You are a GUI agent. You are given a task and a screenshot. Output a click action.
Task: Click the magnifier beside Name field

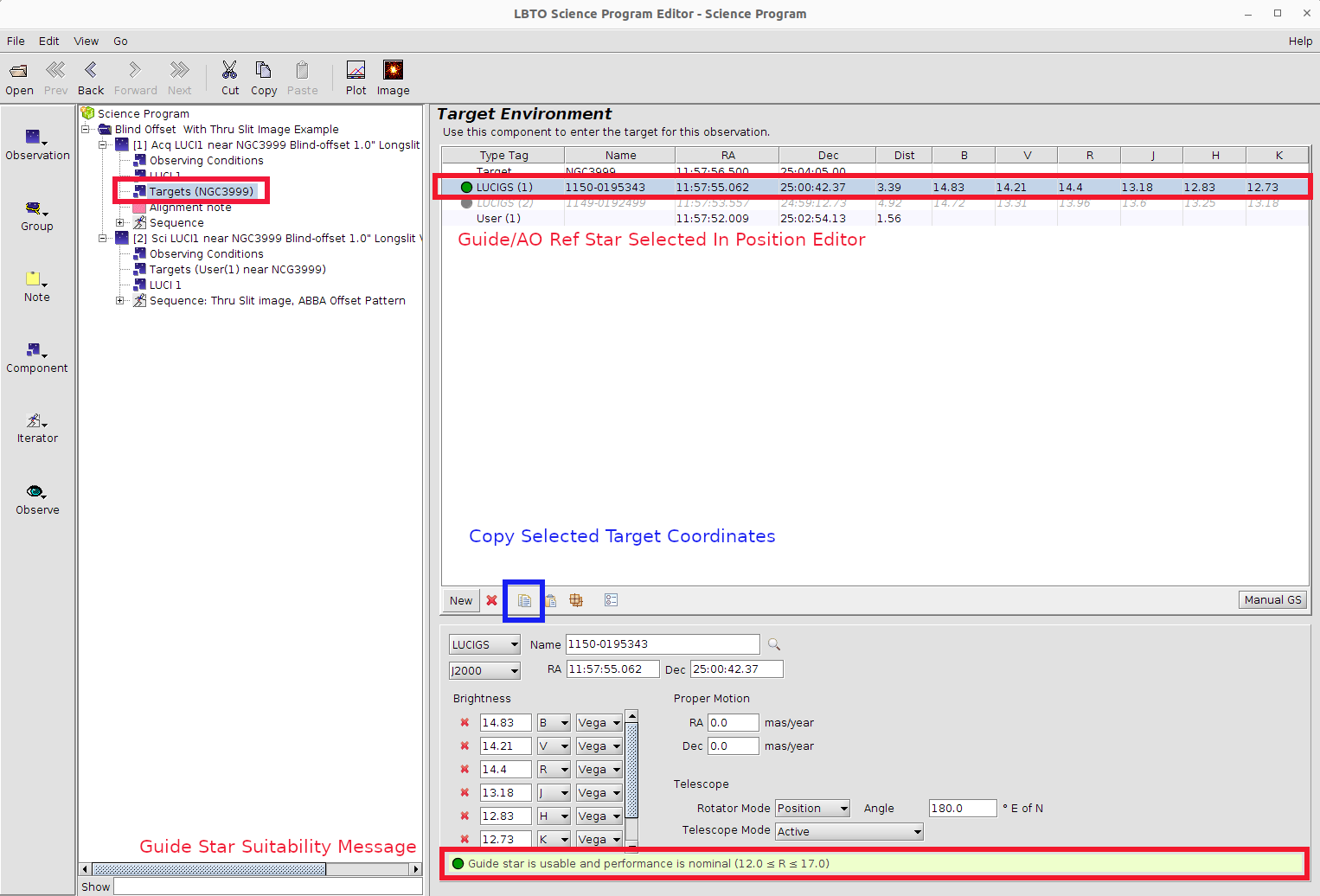[x=774, y=644]
